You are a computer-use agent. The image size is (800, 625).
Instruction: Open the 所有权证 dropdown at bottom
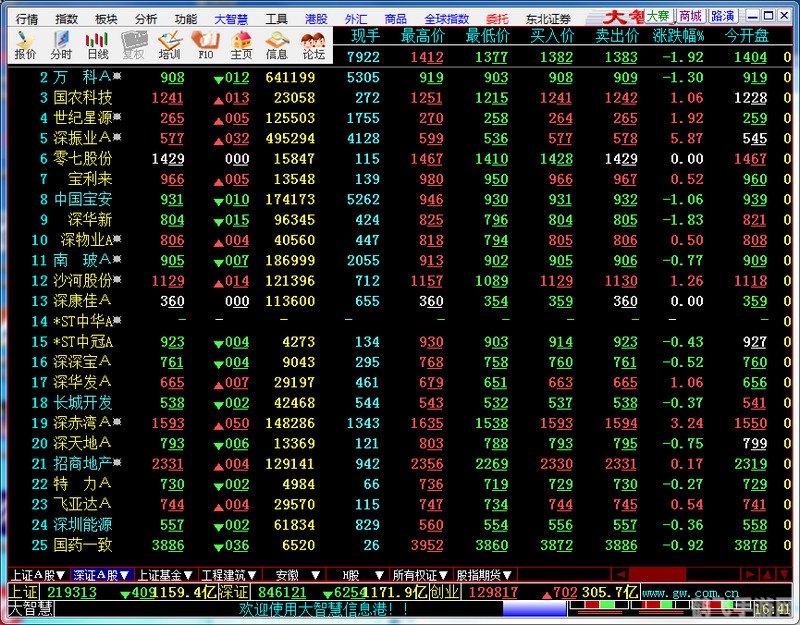click(419, 575)
